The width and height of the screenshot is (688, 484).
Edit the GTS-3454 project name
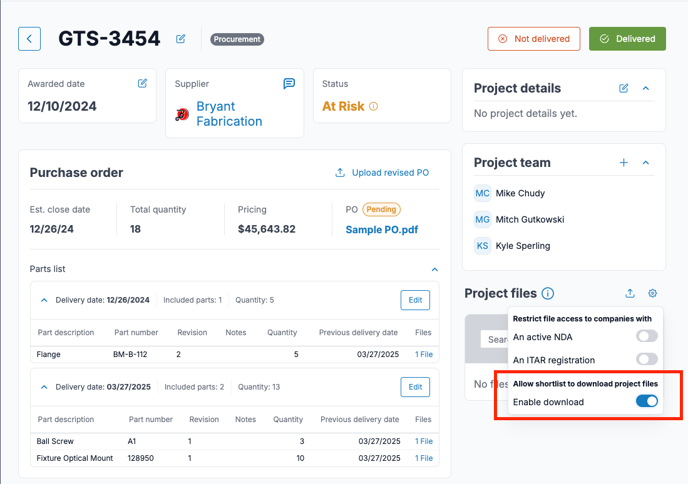click(181, 39)
